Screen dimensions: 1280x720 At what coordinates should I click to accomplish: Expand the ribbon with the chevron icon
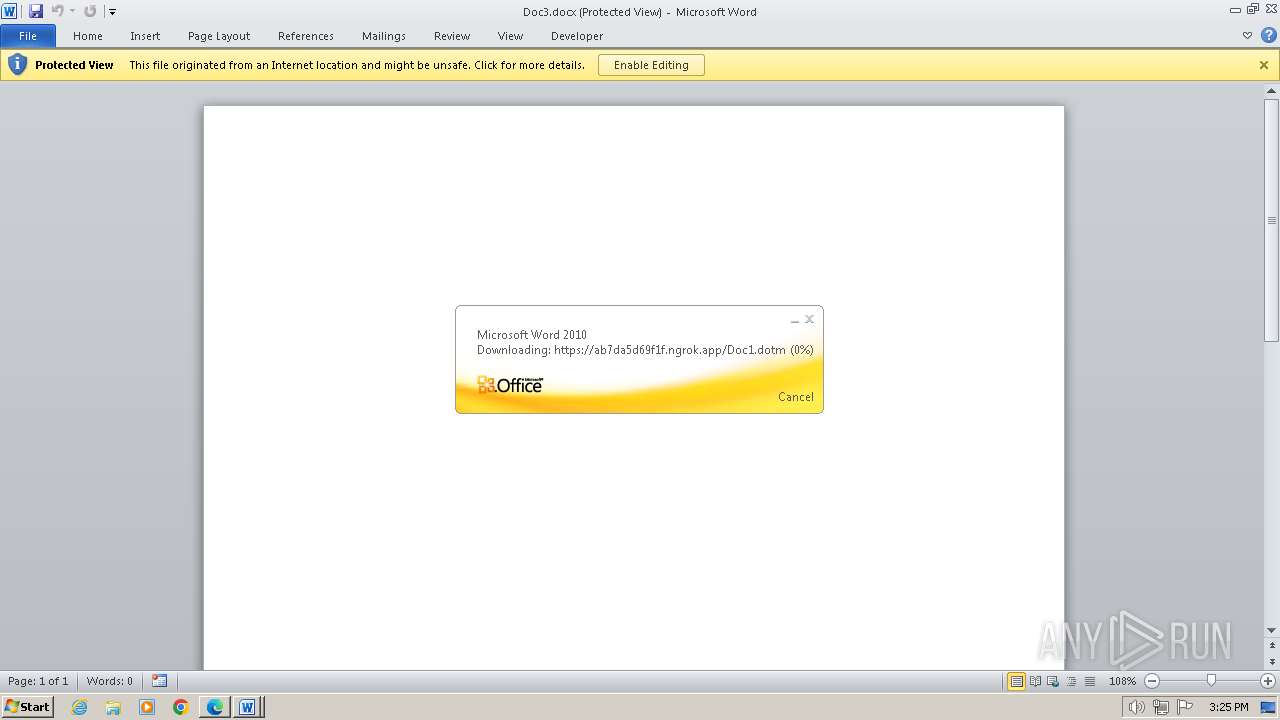[x=1247, y=35]
